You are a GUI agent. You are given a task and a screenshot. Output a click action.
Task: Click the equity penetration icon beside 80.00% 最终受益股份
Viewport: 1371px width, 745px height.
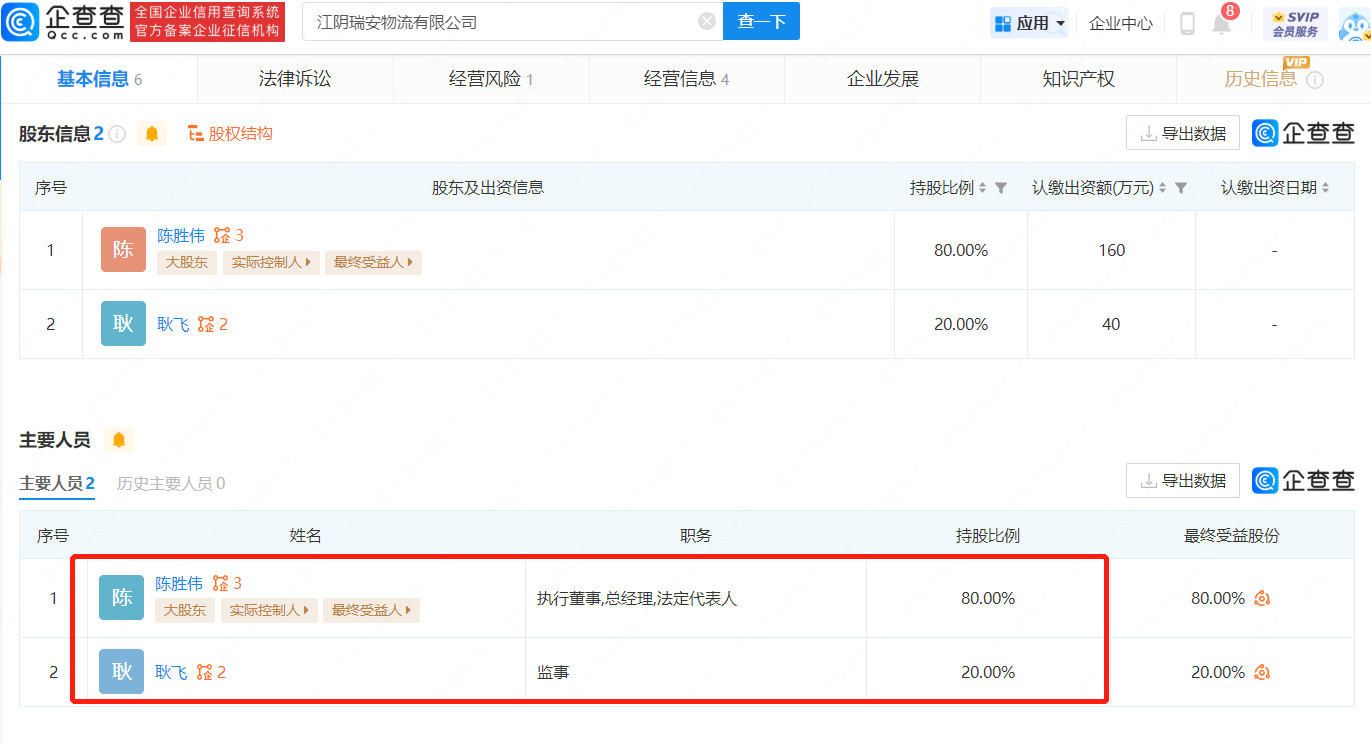pos(1262,598)
